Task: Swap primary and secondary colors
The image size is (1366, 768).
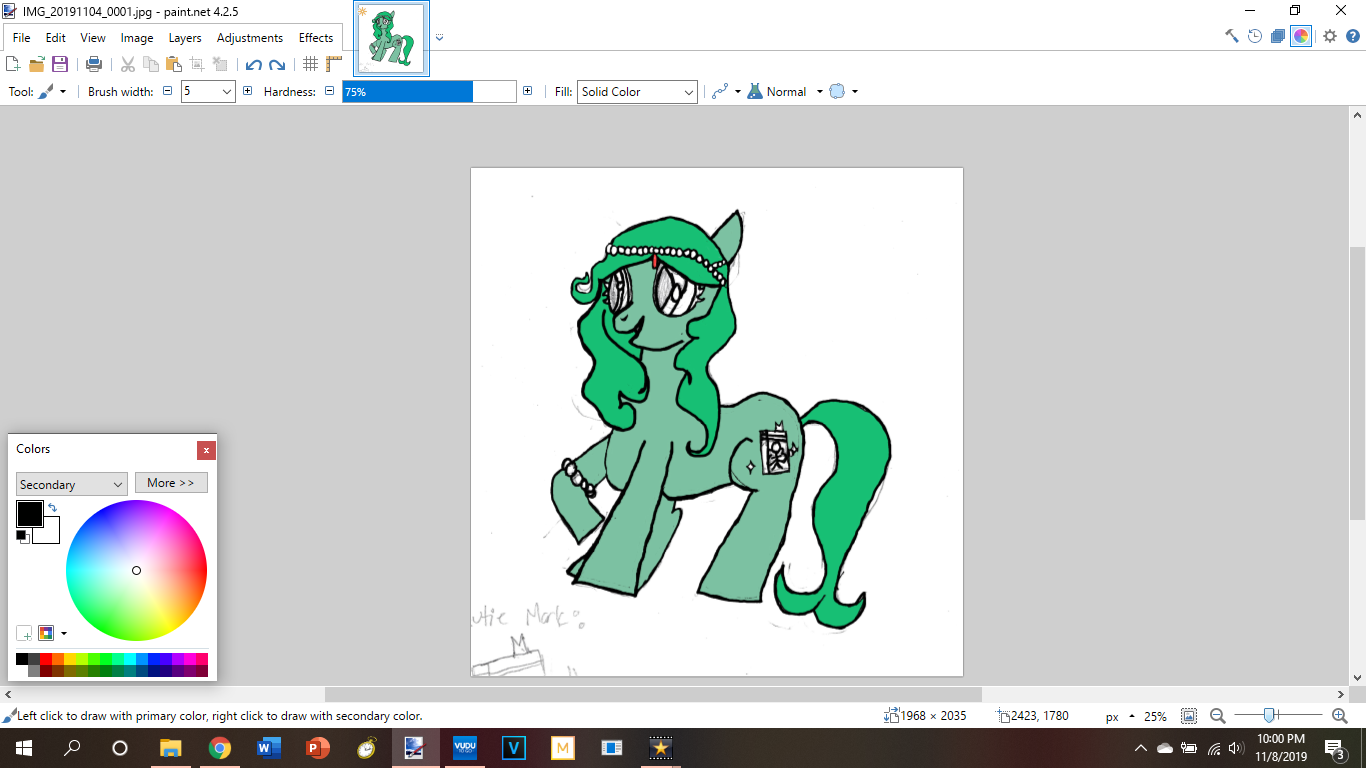Action: pyautogui.click(x=52, y=508)
